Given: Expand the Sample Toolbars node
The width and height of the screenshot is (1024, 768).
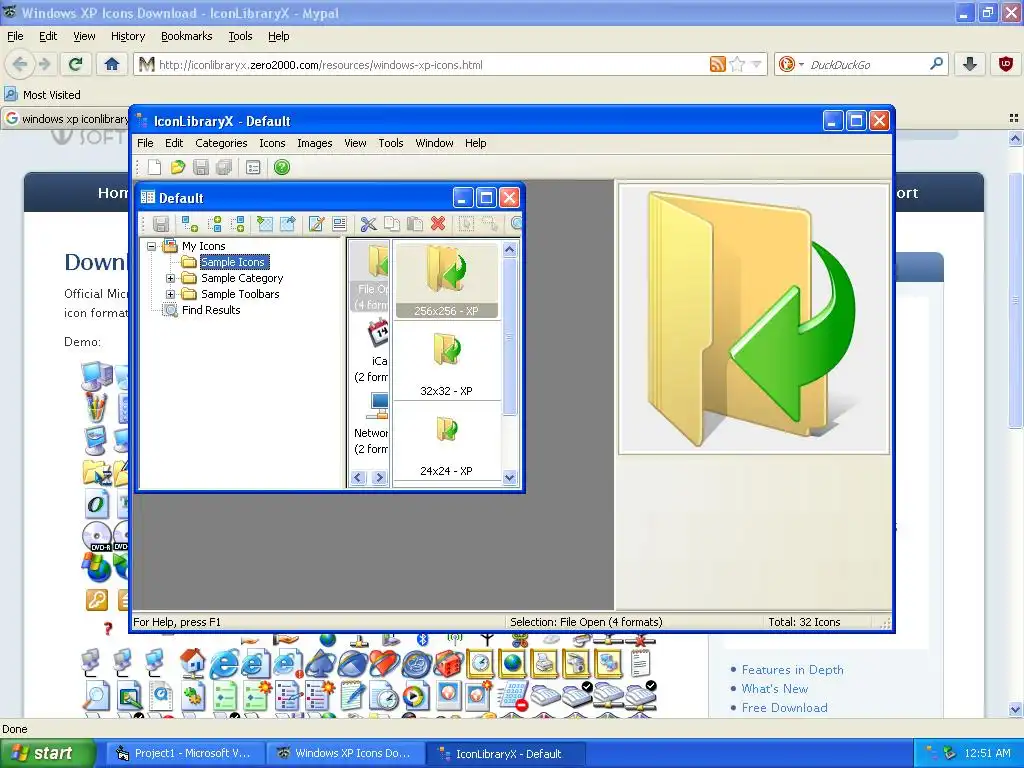Looking at the screenshot, I should (x=170, y=294).
